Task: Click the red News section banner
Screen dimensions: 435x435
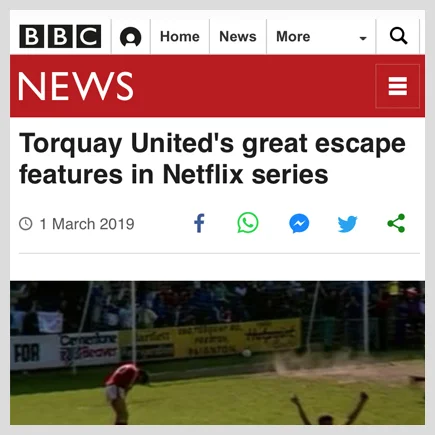Action: tap(217, 86)
